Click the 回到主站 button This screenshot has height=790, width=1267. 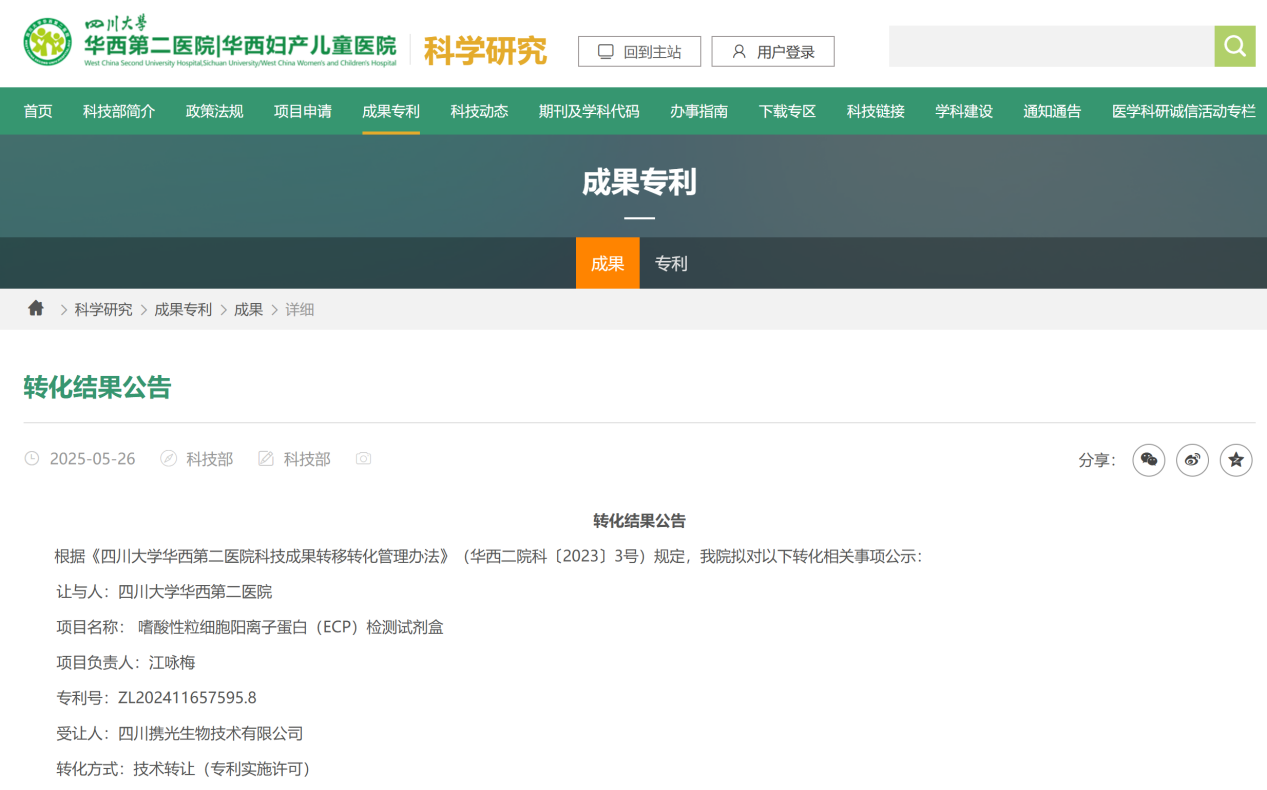click(x=639, y=52)
